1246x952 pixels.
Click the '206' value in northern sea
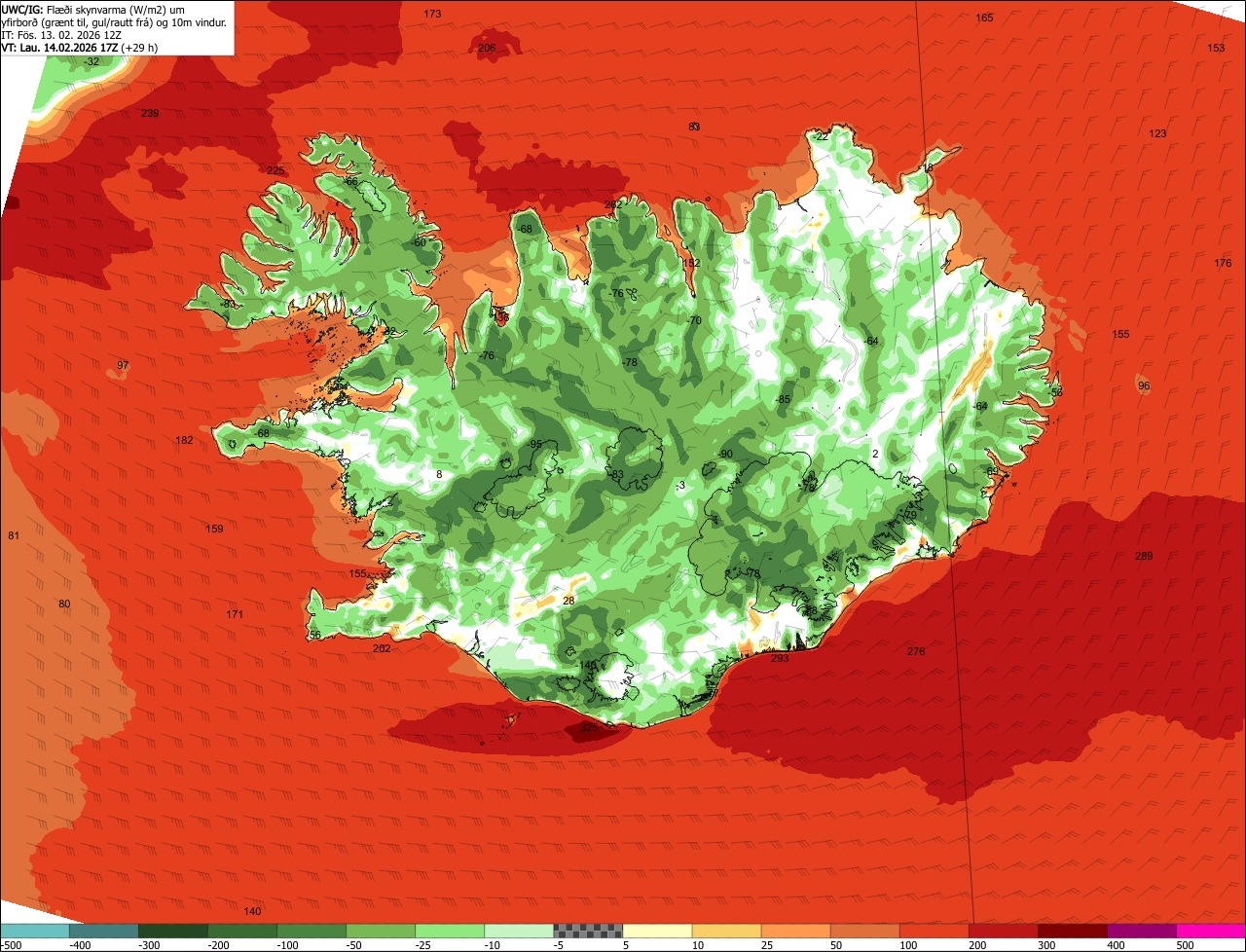pos(487,48)
